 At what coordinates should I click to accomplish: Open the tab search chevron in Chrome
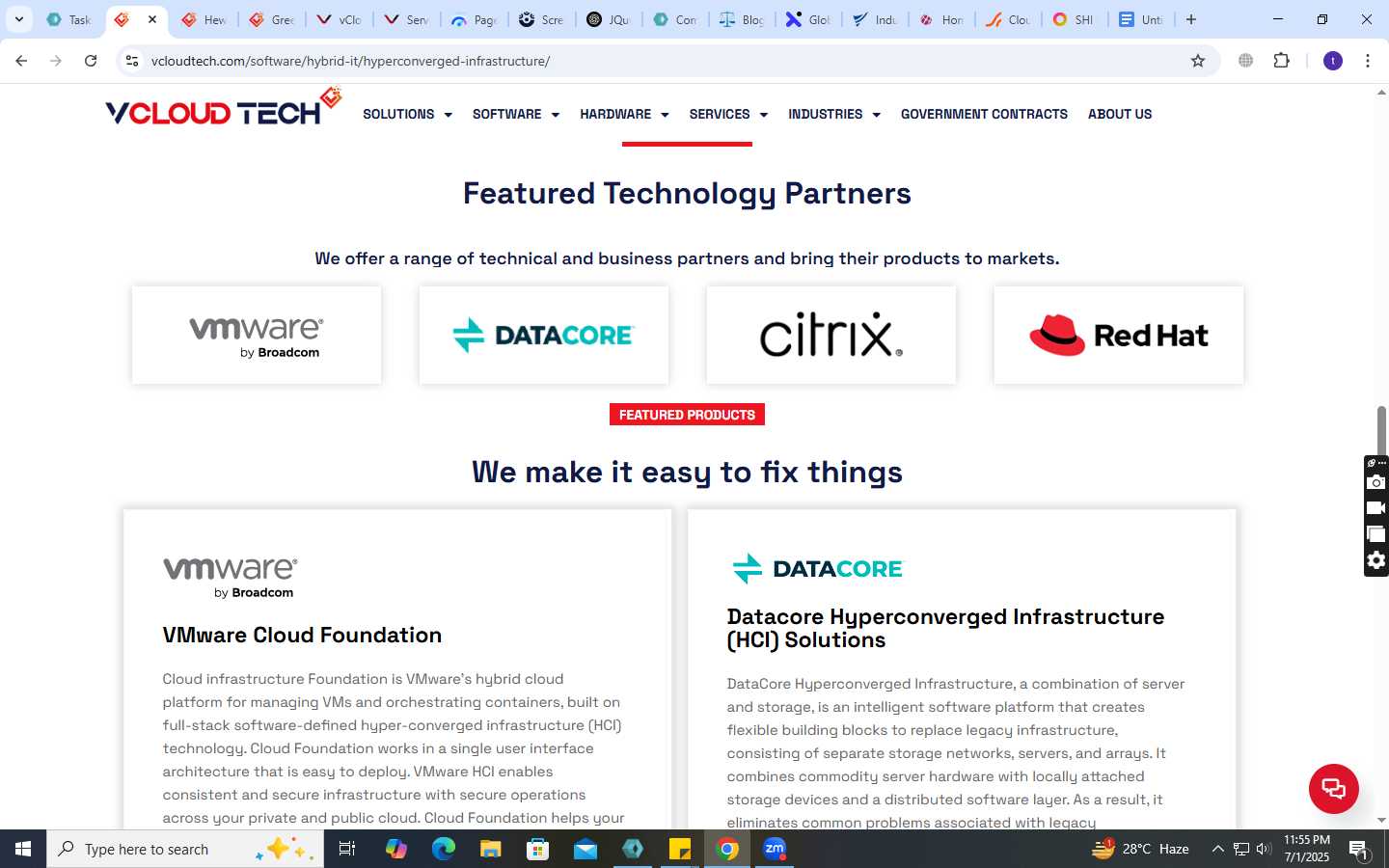pos(18,19)
